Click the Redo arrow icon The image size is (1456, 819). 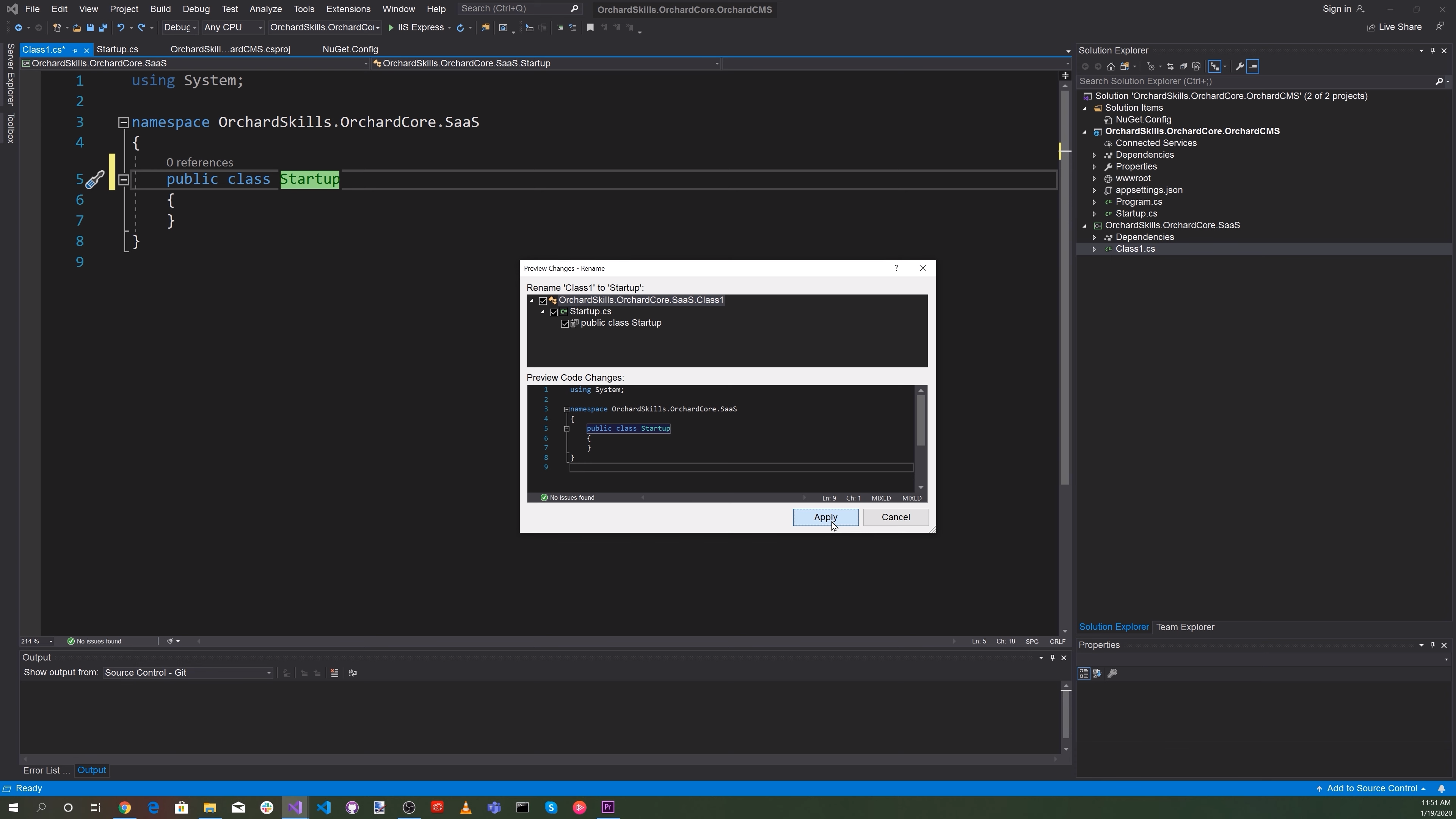[142, 28]
